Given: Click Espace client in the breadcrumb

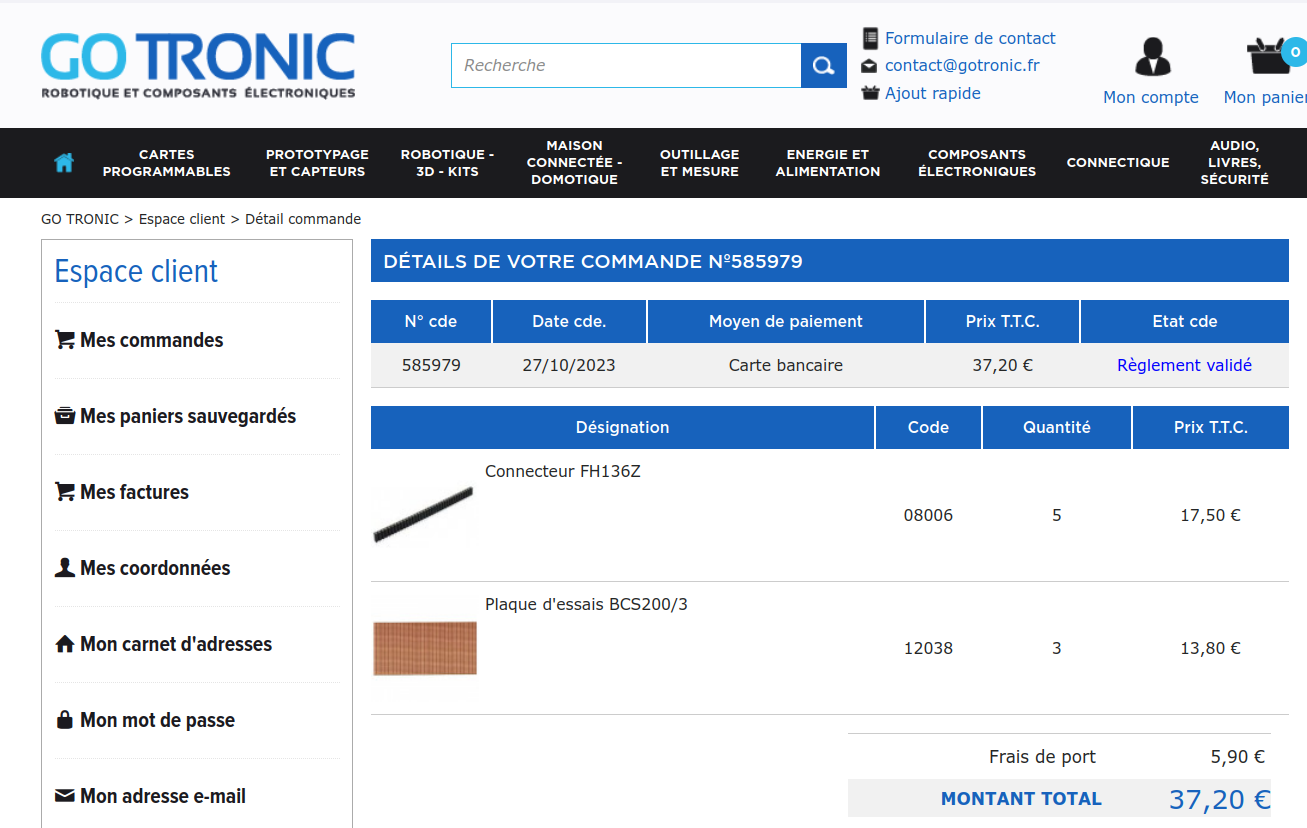Looking at the screenshot, I should (x=181, y=219).
